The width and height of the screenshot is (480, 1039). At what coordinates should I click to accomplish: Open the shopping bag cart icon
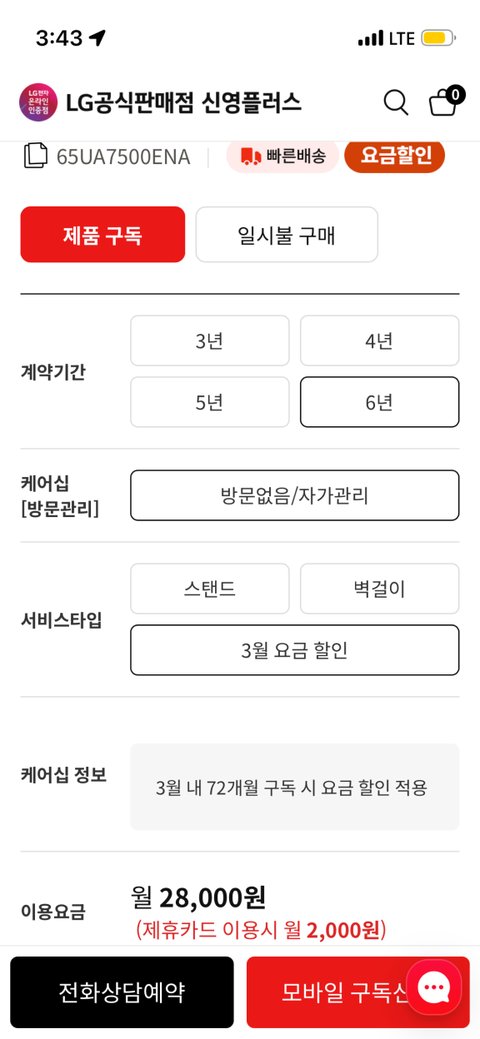[x=446, y=102]
